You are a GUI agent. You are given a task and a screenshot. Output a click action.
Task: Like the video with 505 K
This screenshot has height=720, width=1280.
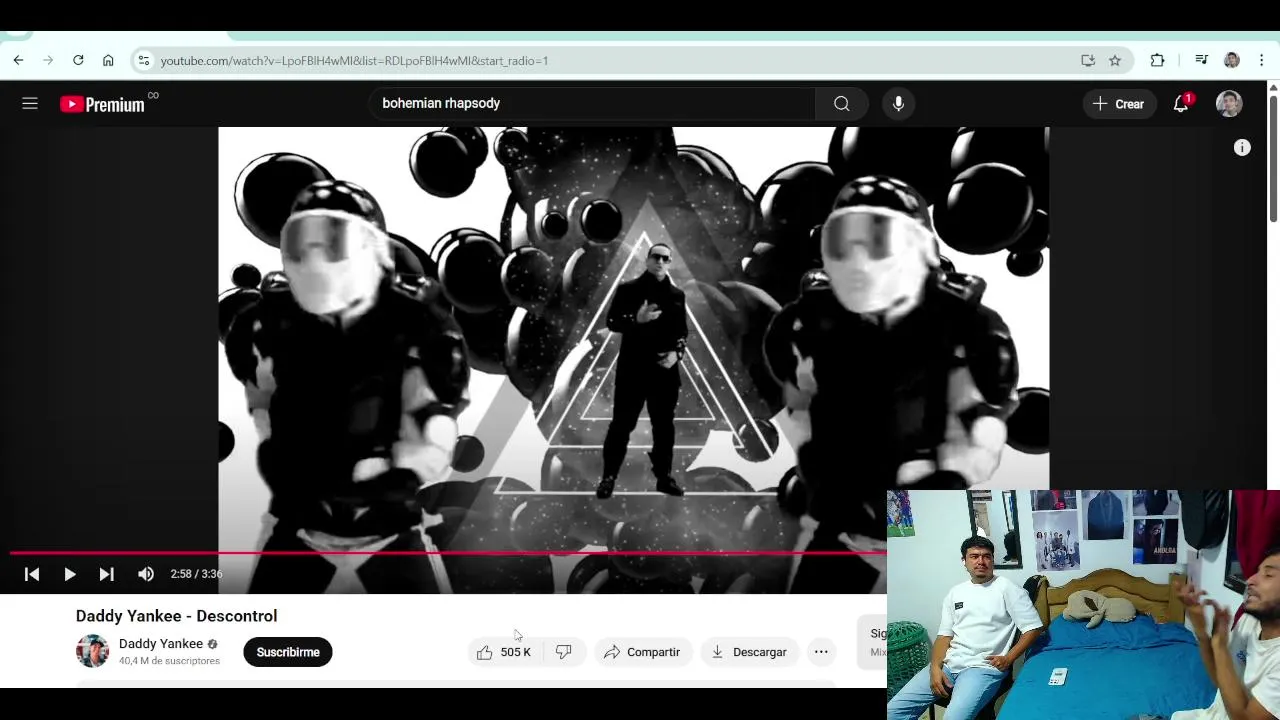click(504, 652)
